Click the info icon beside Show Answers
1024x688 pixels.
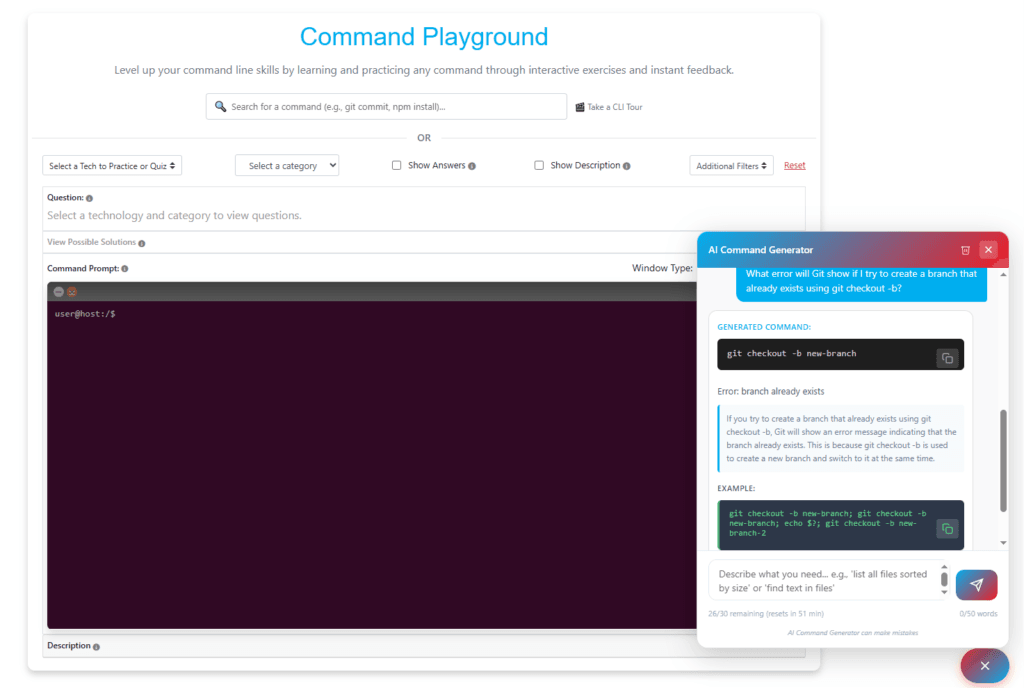pyautogui.click(x=472, y=166)
